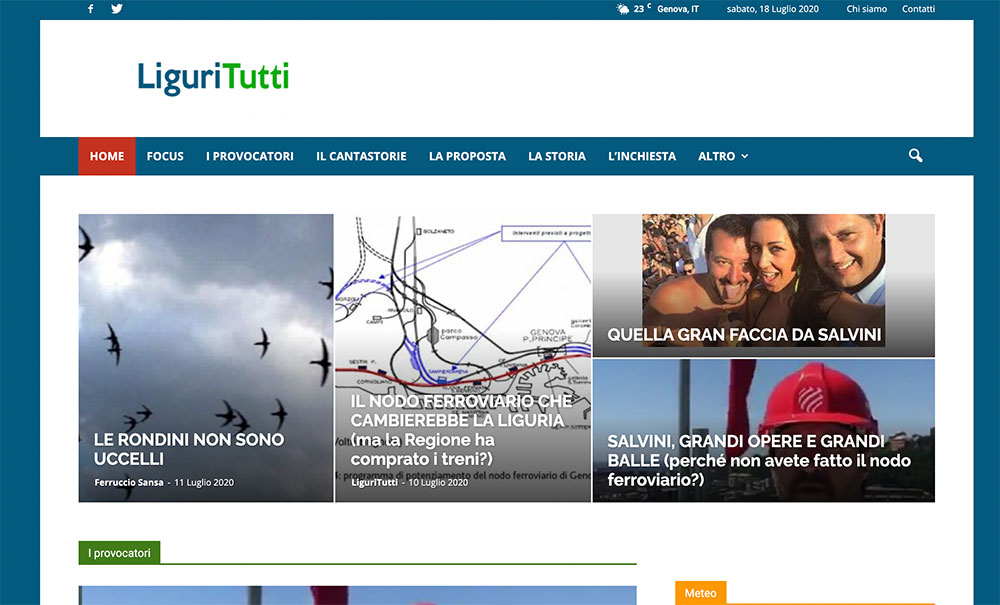The height and width of the screenshot is (605, 1000).
Task: Open the Twitter profile icon
Action: tap(117, 9)
